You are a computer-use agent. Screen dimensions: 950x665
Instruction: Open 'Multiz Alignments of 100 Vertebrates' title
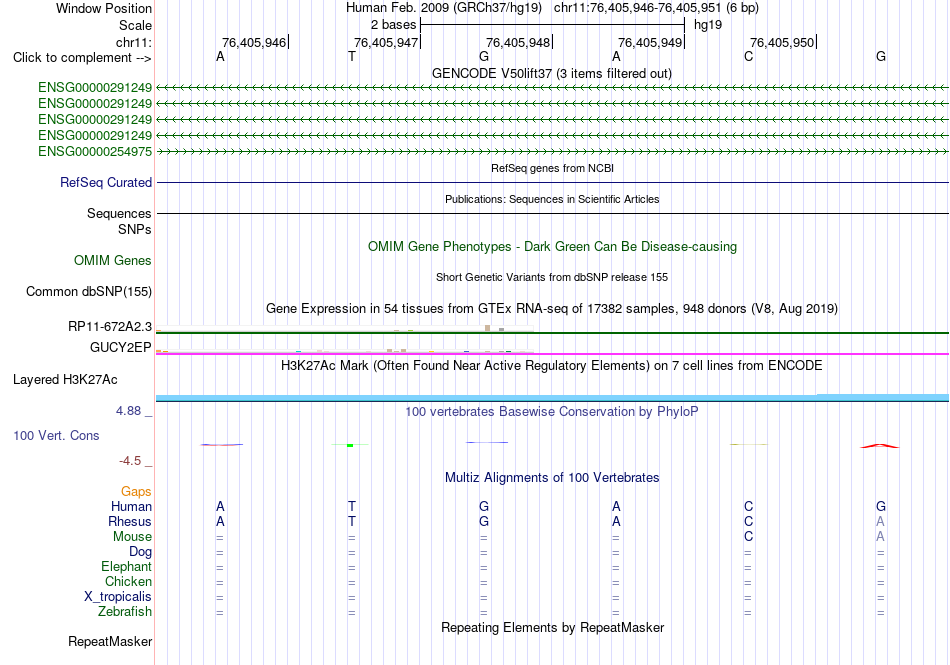tap(552, 477)
